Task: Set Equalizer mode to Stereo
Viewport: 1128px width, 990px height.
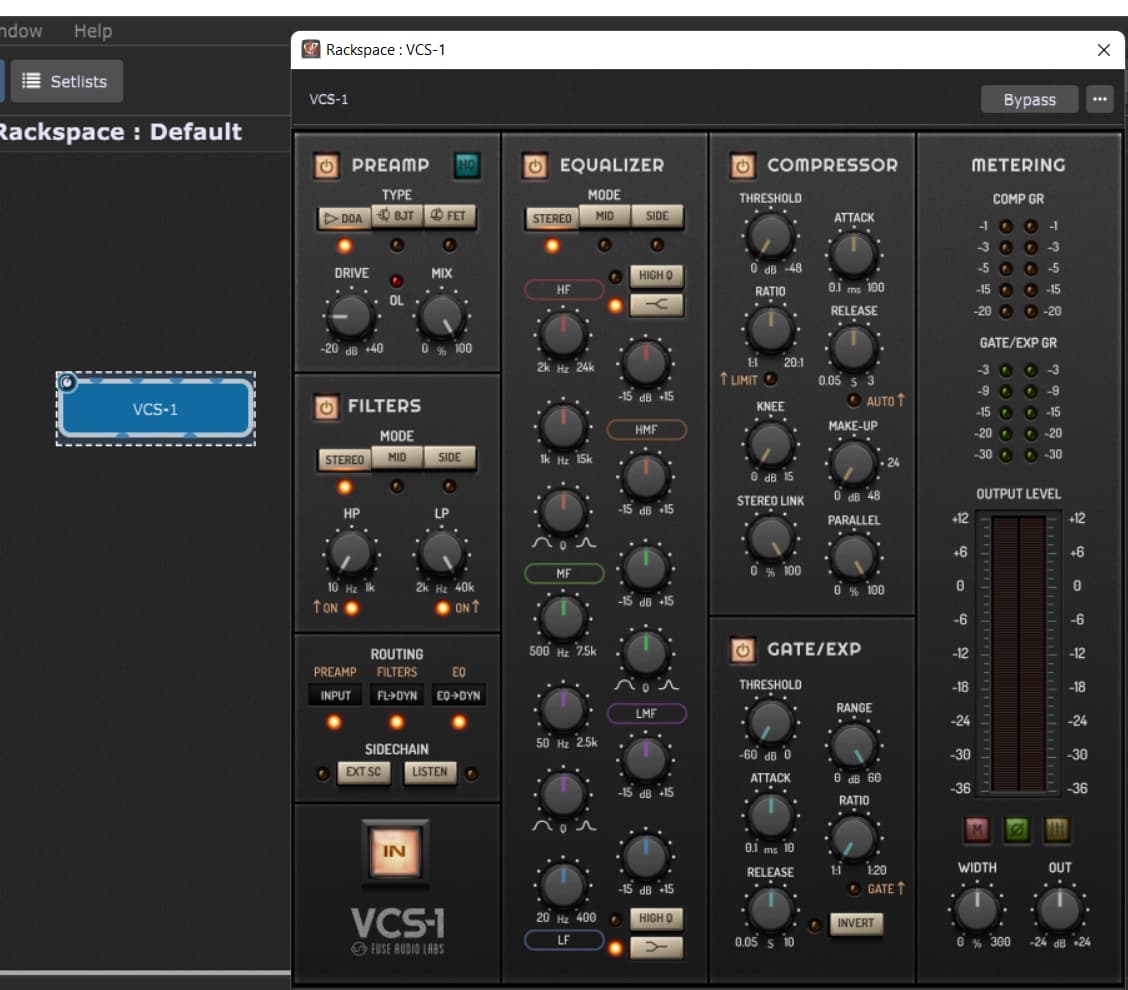Action: pos(552,218)
